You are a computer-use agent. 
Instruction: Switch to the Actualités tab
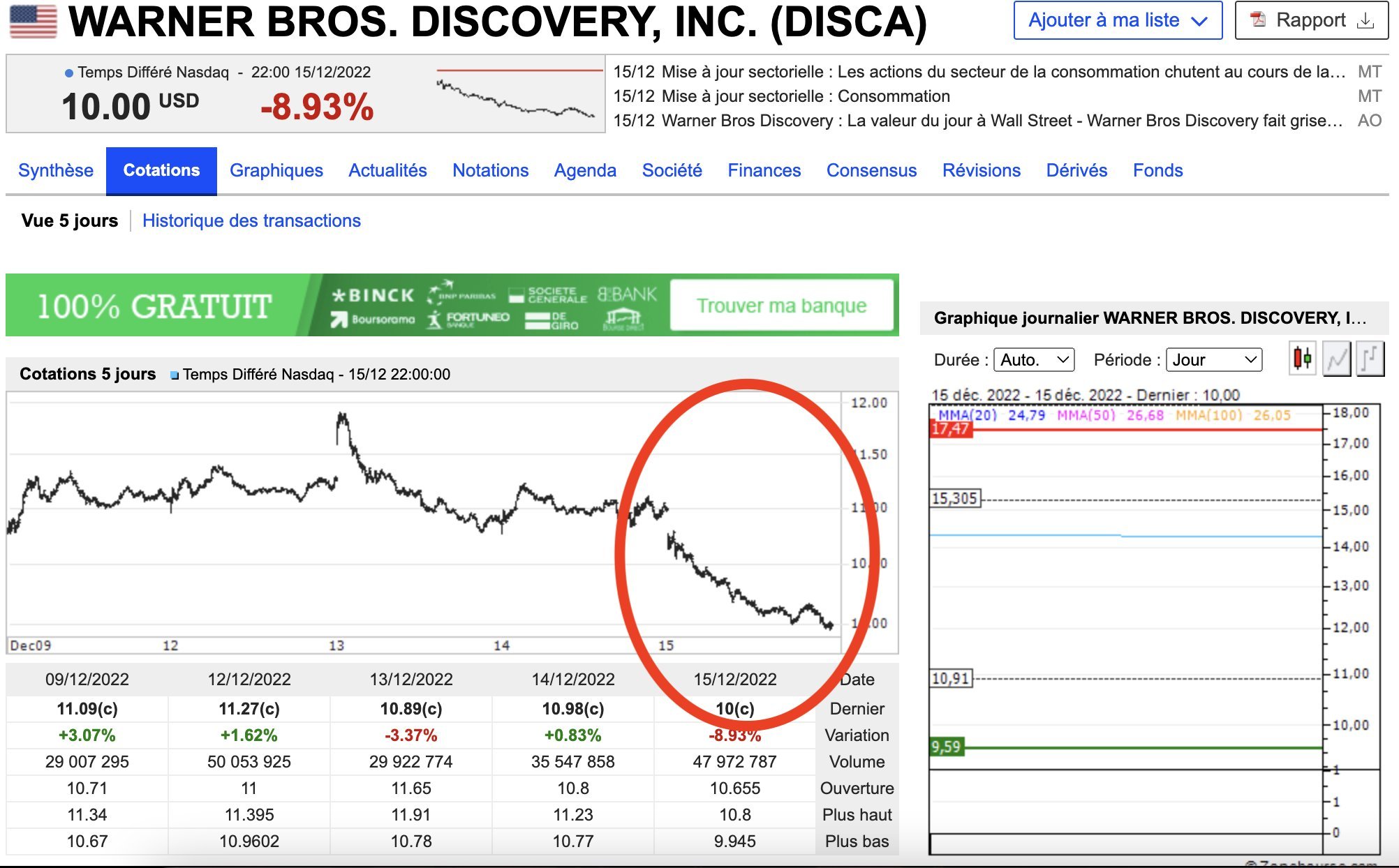387,170
